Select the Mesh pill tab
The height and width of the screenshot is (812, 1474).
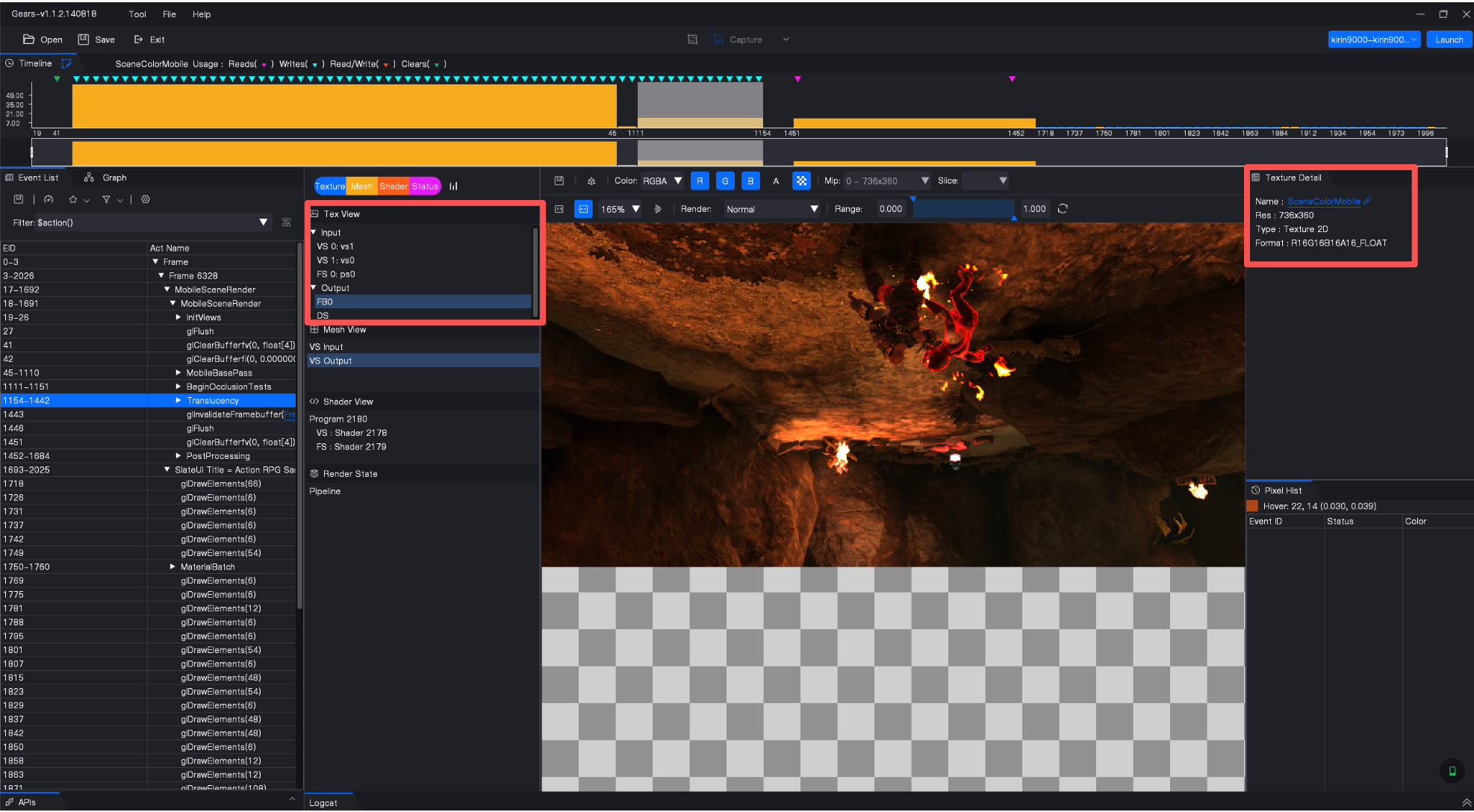coord(361,187)
